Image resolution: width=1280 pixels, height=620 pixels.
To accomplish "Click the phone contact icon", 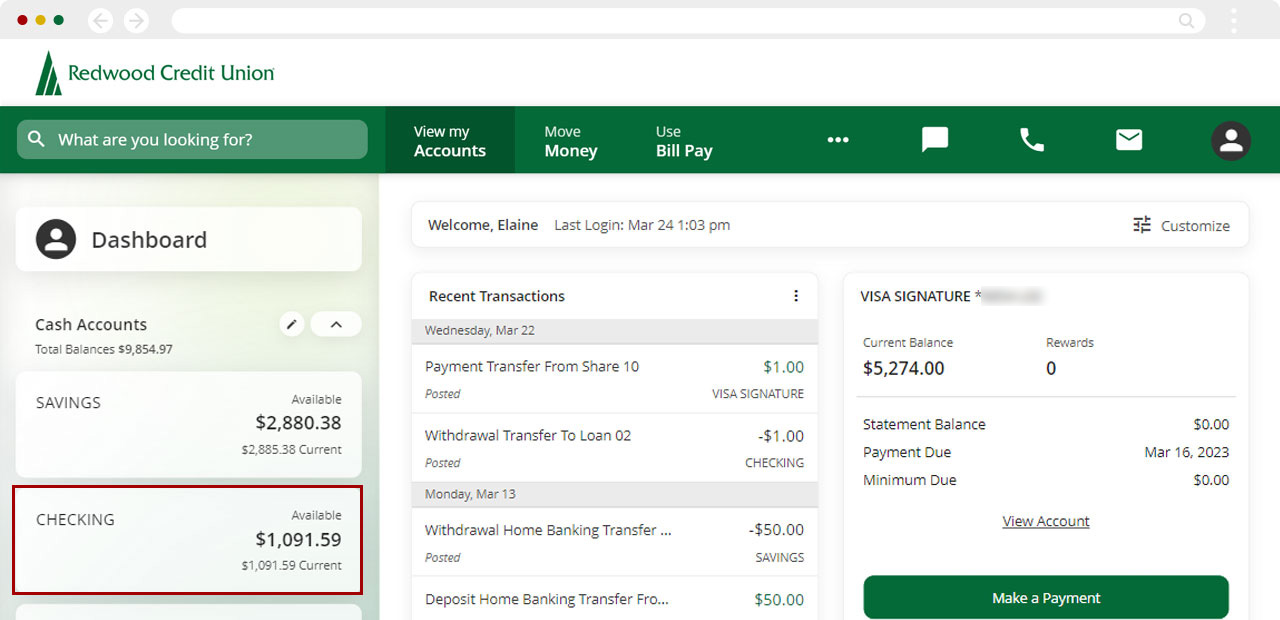I will pos(1032,140).
